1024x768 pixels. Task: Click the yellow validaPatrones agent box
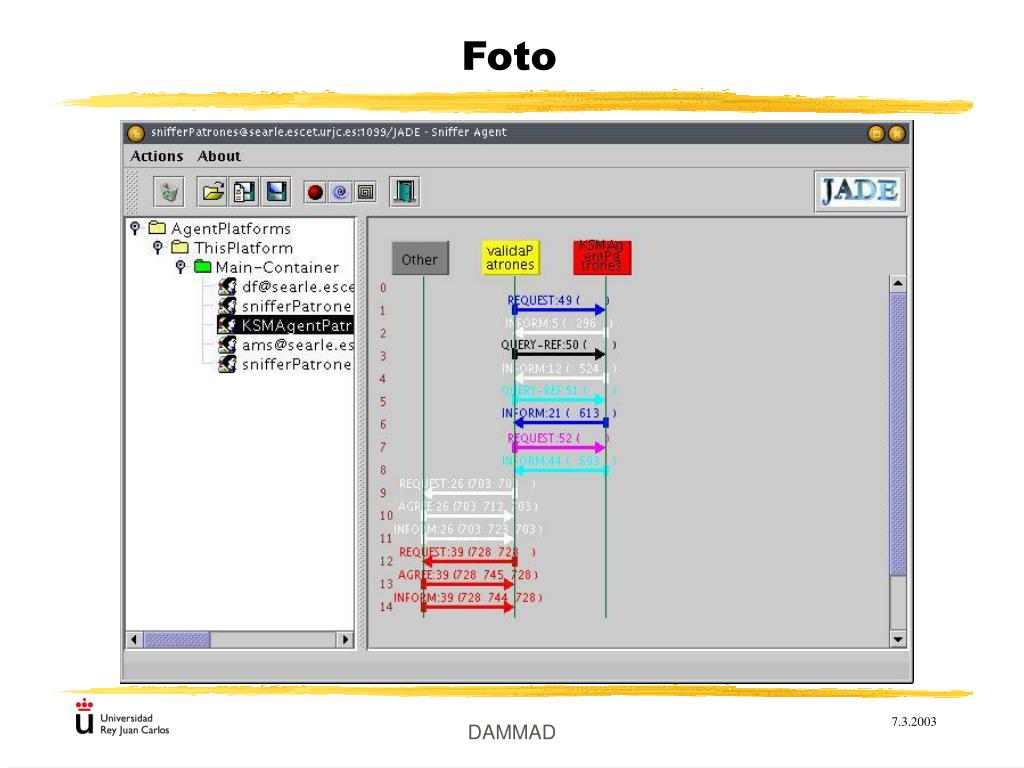(x=510, y=257)
